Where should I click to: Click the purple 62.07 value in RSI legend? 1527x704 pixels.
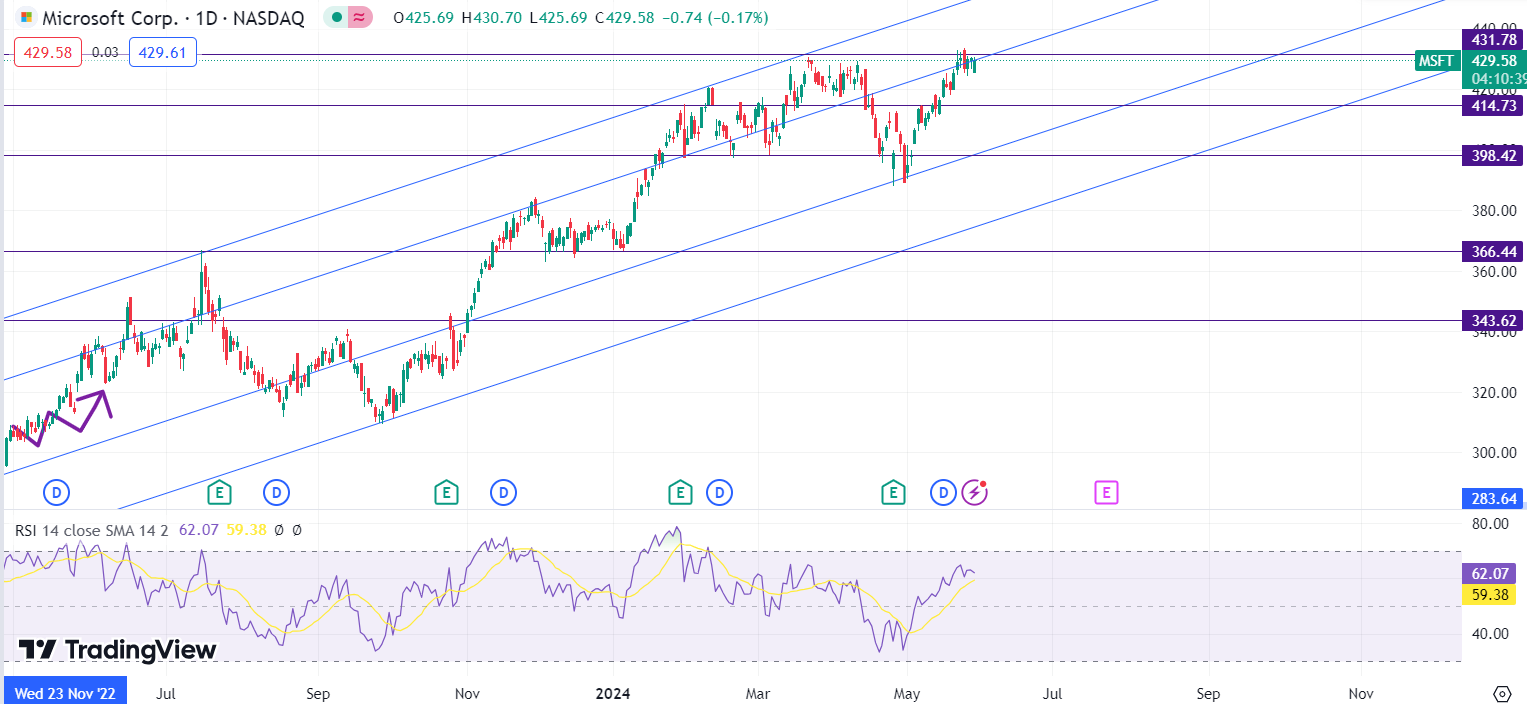[199, 530]
